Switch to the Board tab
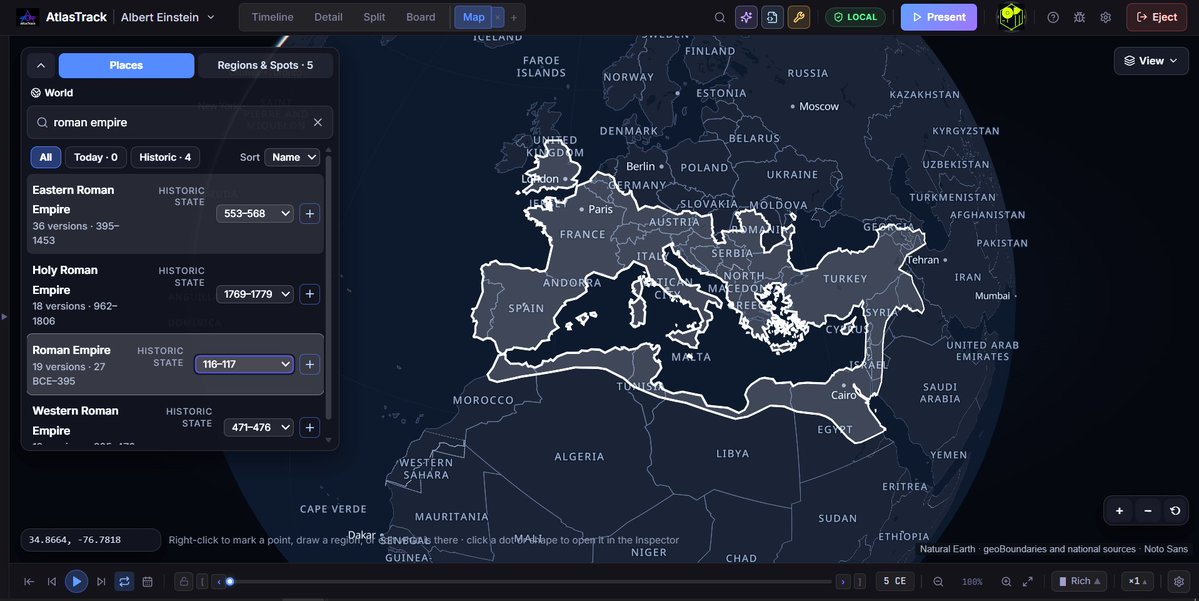The height and width of the screenshot is (601, 1199). coord(421,17)
